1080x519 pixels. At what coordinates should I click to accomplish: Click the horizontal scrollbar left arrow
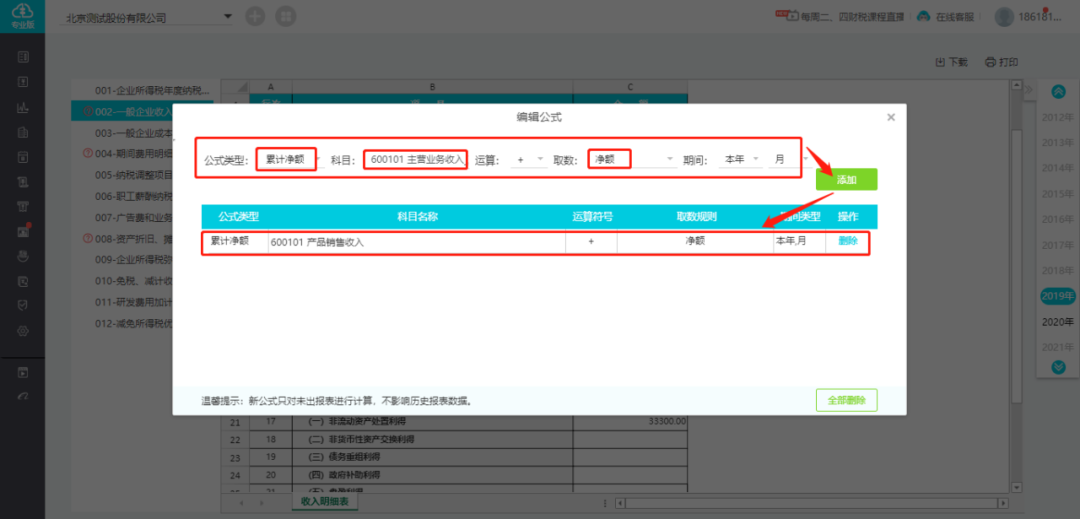[619, 503]
